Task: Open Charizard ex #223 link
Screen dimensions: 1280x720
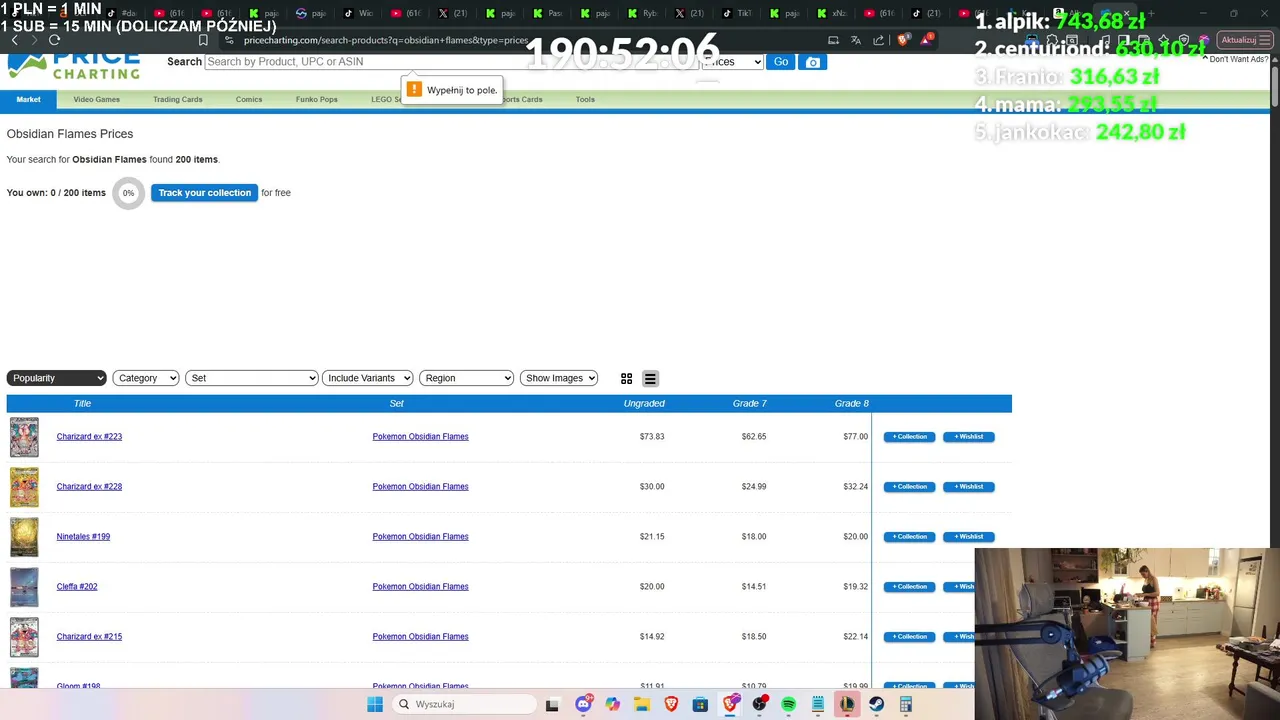Action: (x=89, y=437)
